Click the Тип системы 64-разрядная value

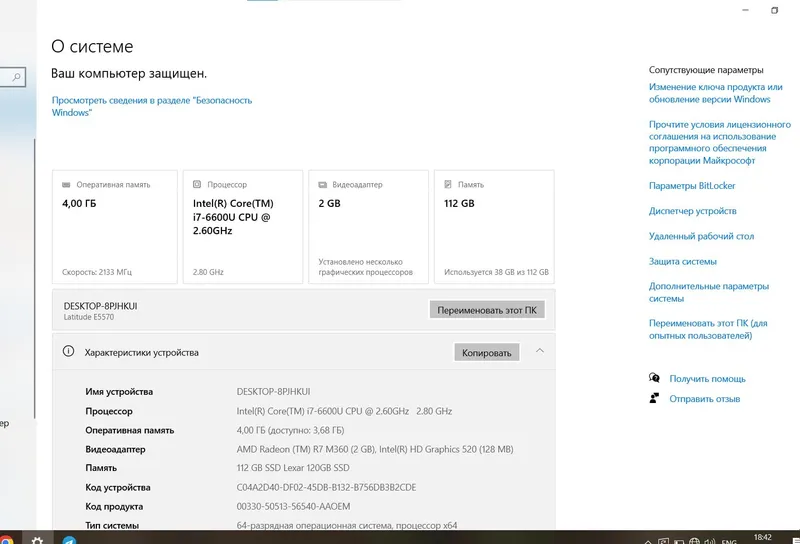click(x=346, y=525)
